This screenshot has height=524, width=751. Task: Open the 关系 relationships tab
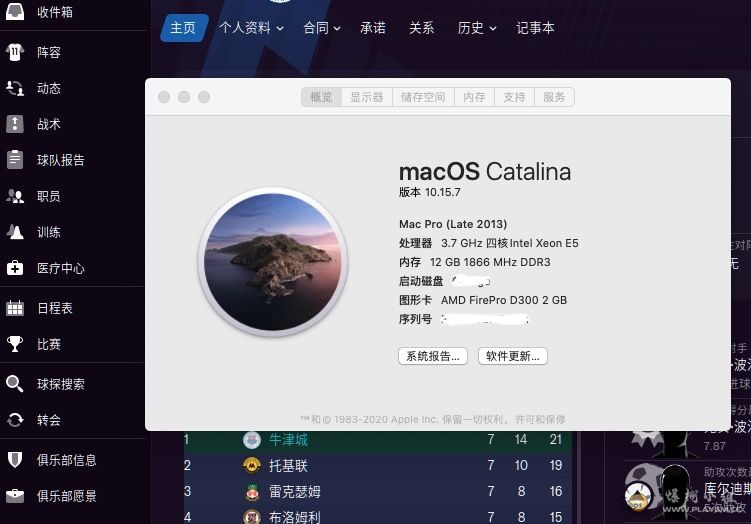coord(421,28)
